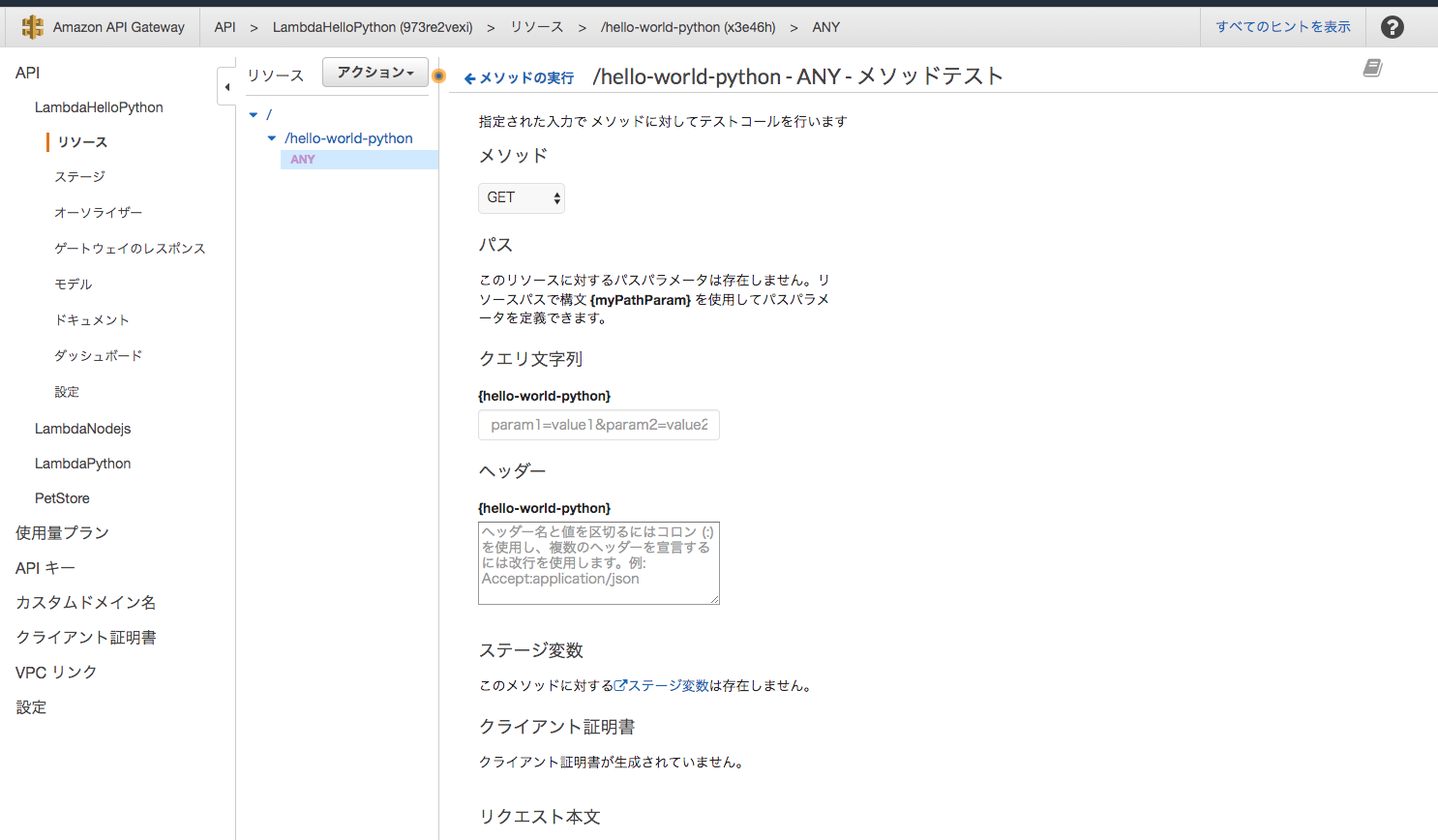
Task: Open the documentation book icon
Action: [x=1372, y=68]
